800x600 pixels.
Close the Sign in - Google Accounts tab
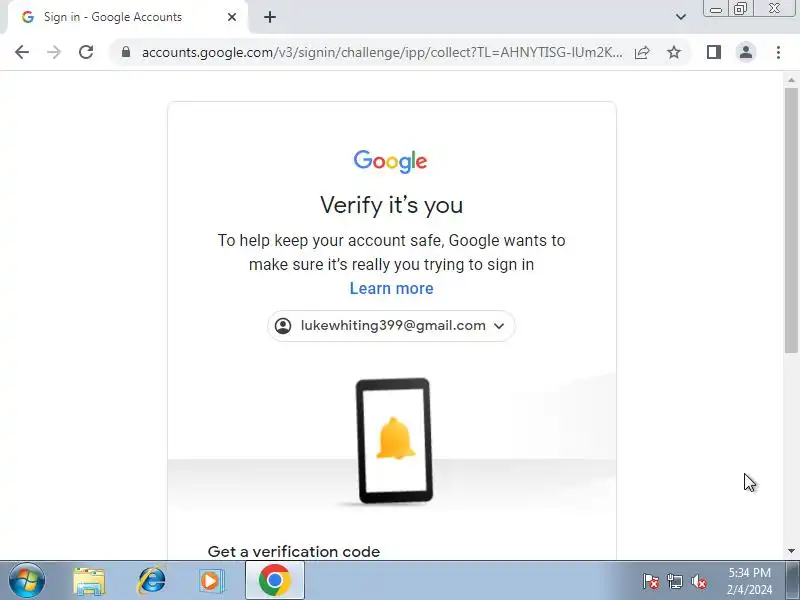(232, 17)
